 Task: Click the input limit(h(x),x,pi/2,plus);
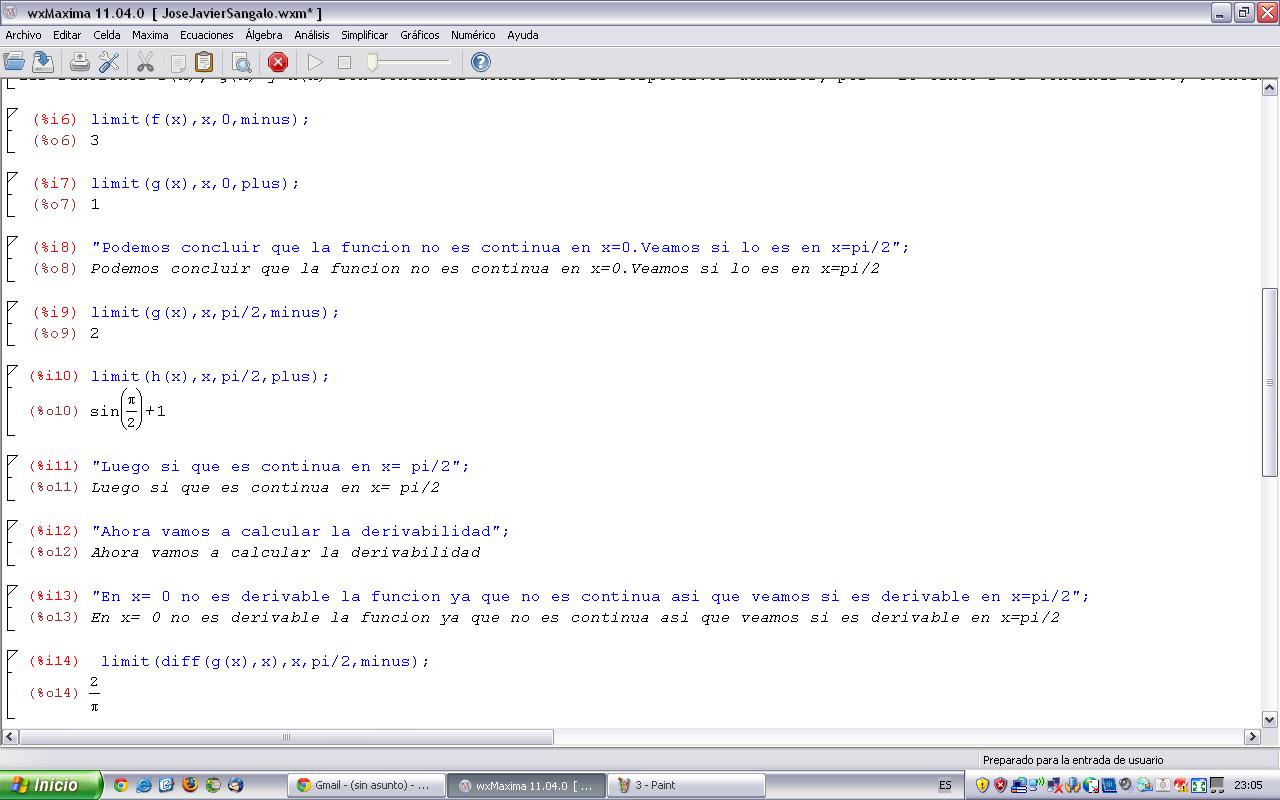click(x=210, y=376)
